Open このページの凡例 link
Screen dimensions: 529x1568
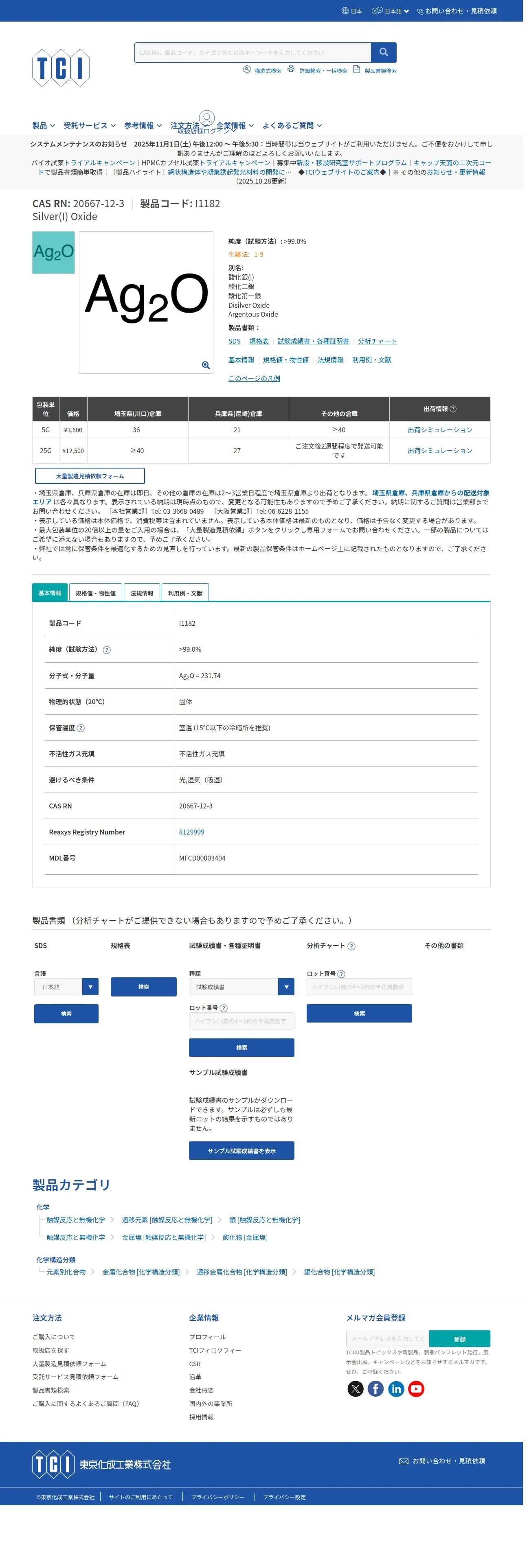click(255, 379)
